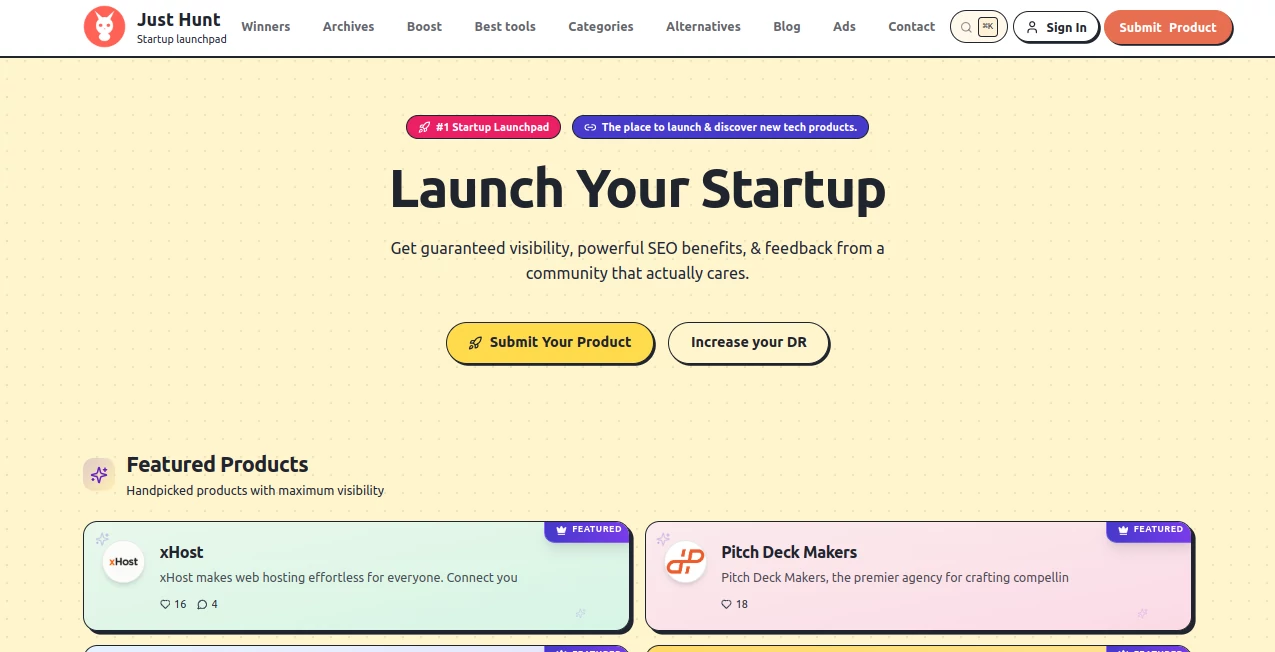This screenshot has height=652, width=1275.
Task: Click the crown icon on xHost's FEATURED badge
Action: [560, 530]
